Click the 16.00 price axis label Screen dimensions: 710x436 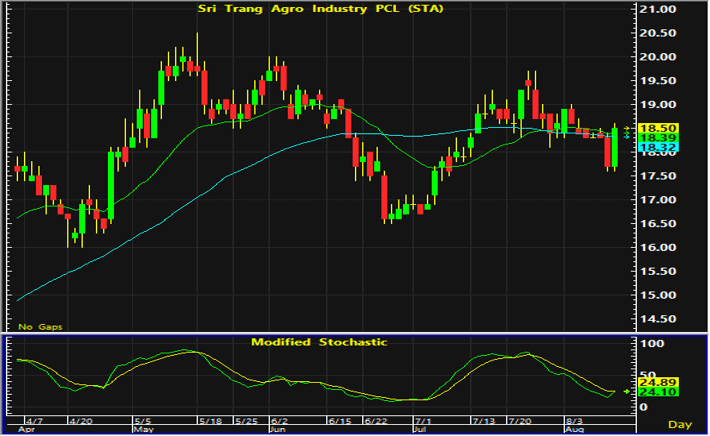click(x=657, y=248)
